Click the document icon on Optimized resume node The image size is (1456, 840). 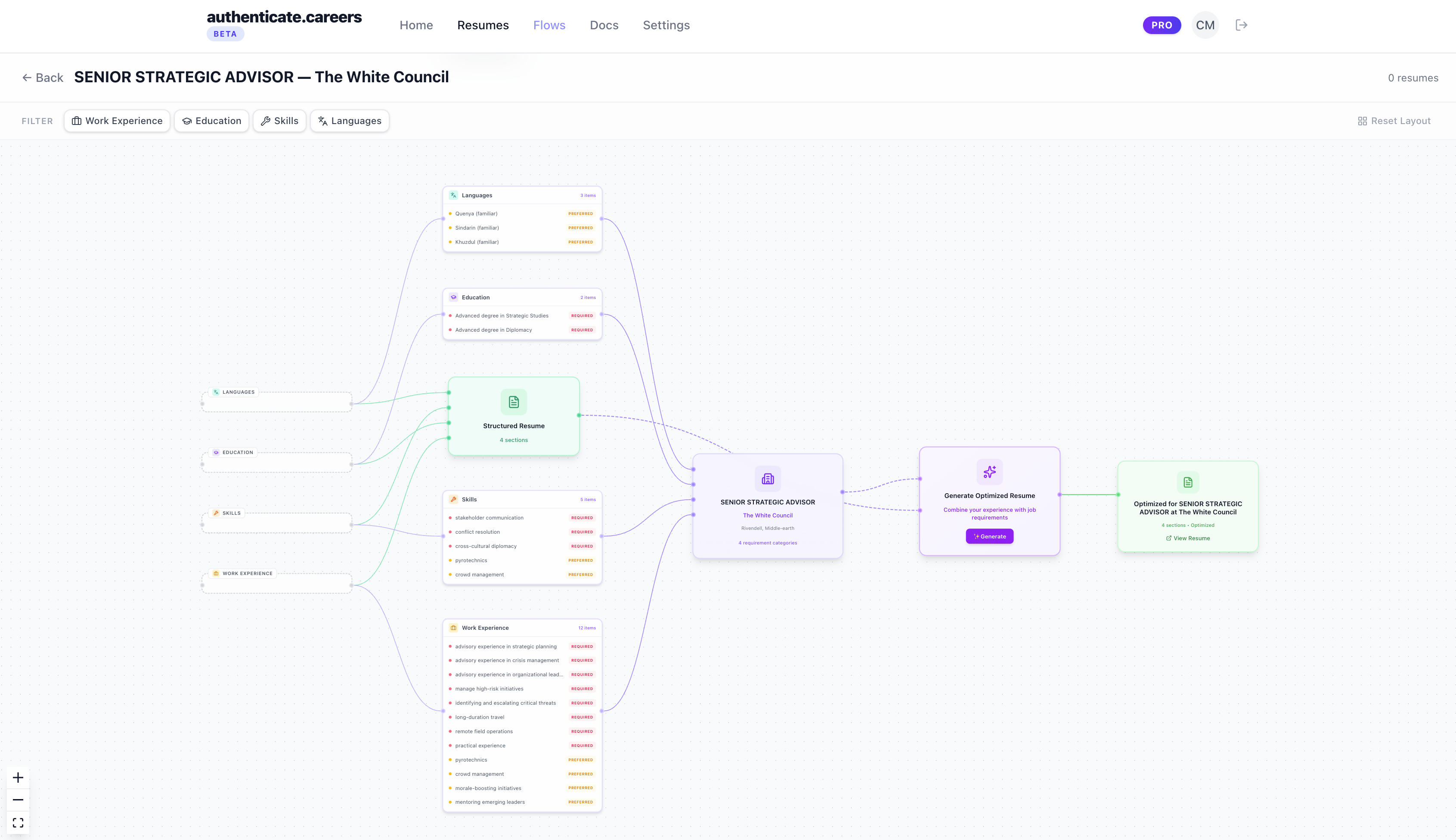point(1187,482)
